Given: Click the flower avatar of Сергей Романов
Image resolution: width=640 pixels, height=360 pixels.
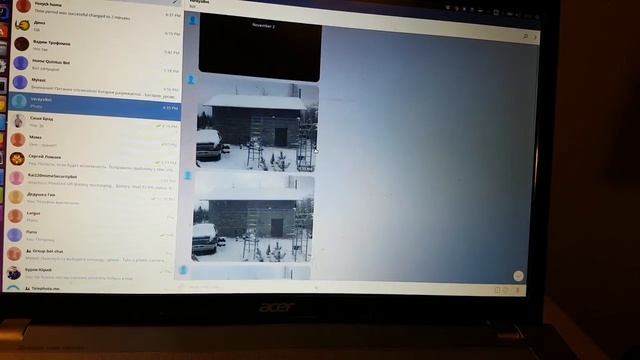Looking at the screenshot, I should coord(17,158).
